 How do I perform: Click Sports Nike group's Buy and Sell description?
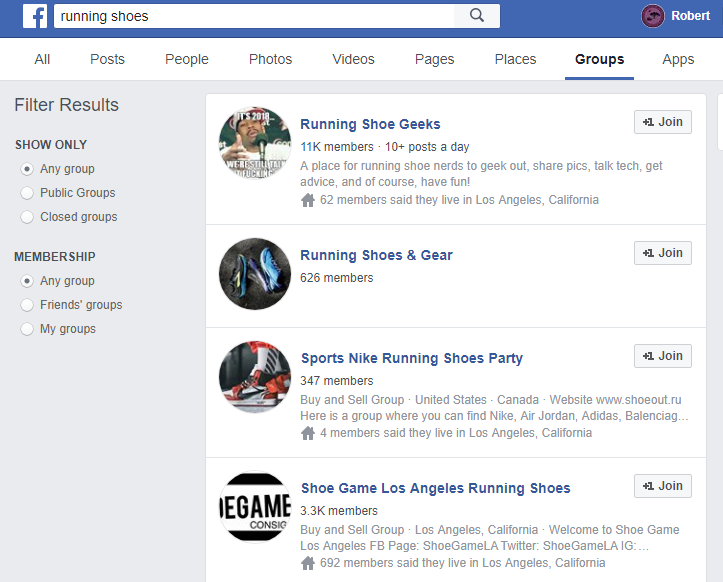pos(494,408)
